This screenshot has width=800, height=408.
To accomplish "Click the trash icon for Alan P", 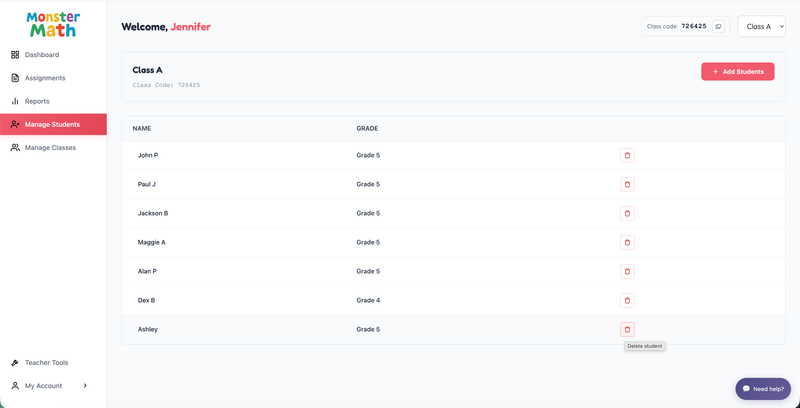I will [x=627, y=272].
